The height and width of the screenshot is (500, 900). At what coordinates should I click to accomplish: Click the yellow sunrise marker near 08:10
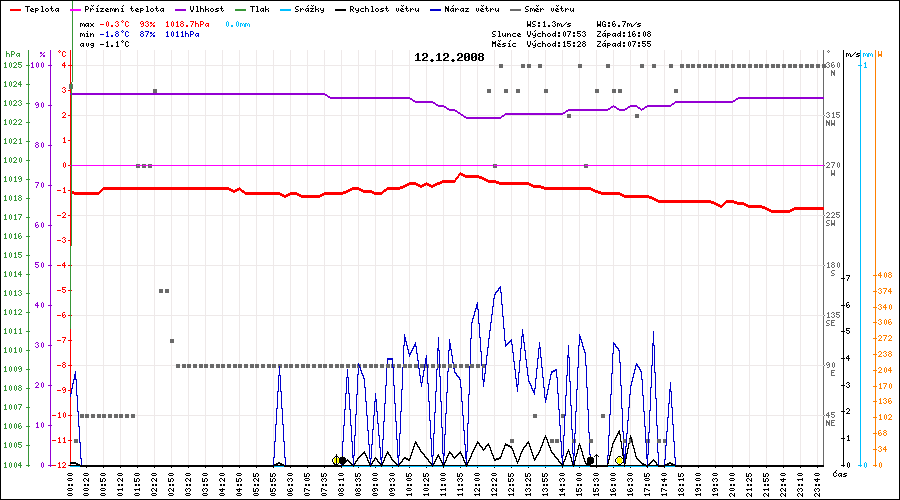(337, 460)
